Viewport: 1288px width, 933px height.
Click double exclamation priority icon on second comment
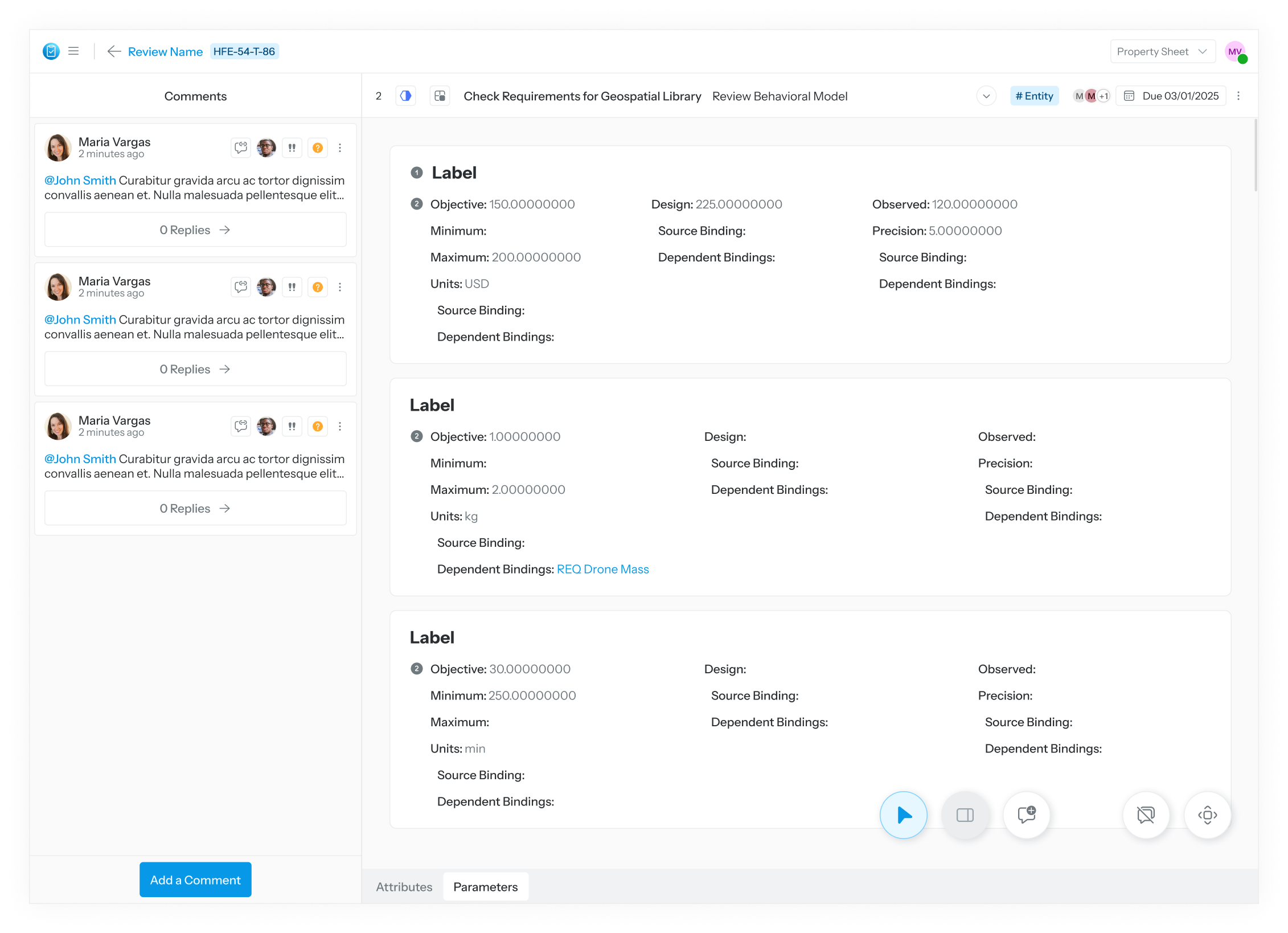(x=292, y=287)
